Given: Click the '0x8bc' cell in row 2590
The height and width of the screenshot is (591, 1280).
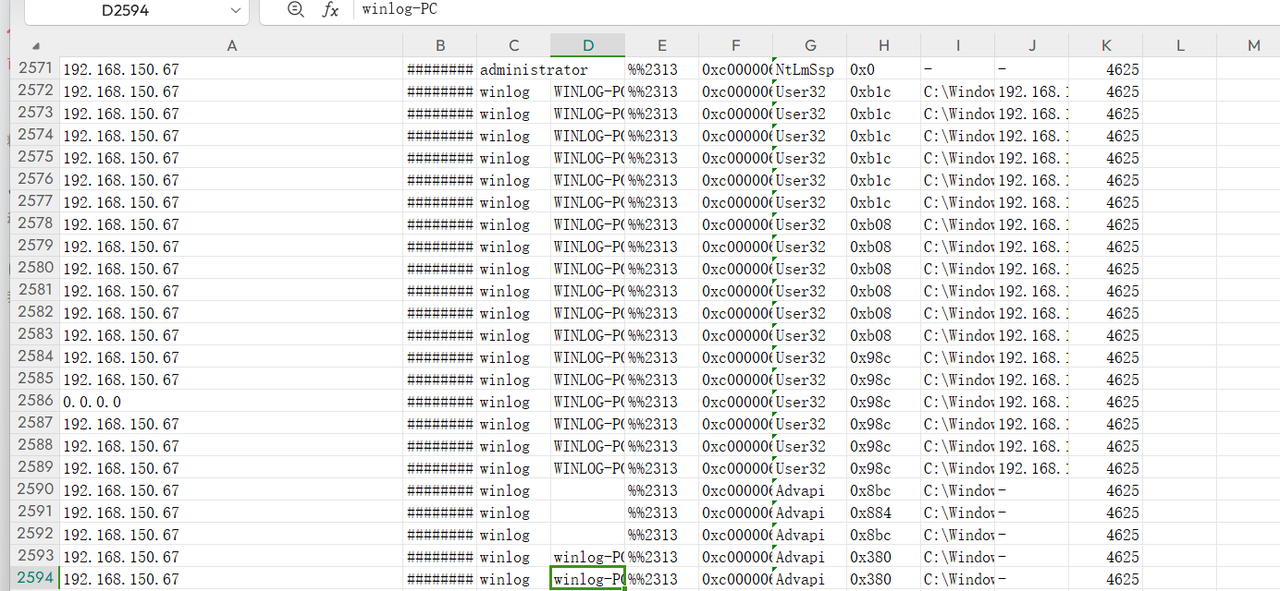Looking at the screenshot, I should point(884,491).
